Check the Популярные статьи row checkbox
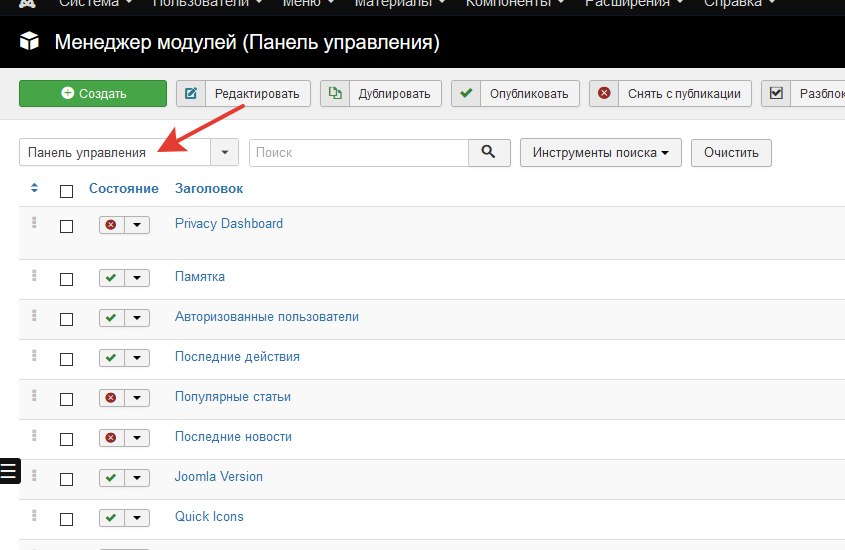This screenshot has height=550, width=845. (x=66, y=399)
